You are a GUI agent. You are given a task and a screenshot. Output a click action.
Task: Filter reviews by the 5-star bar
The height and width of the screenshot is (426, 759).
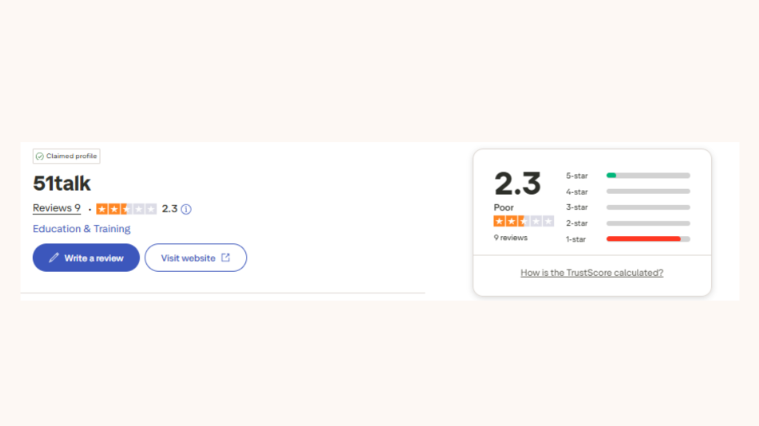648,175
